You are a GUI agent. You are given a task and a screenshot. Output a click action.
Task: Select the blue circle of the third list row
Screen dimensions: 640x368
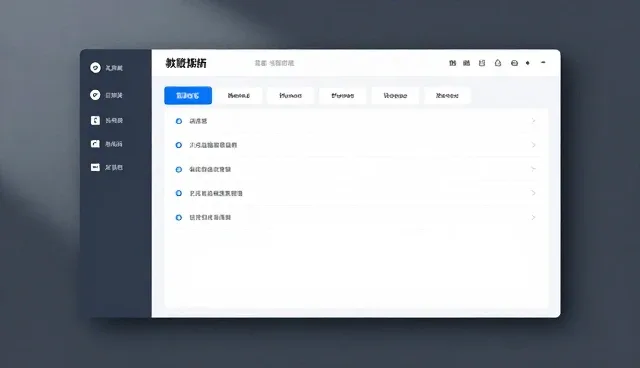click(179, 169)
